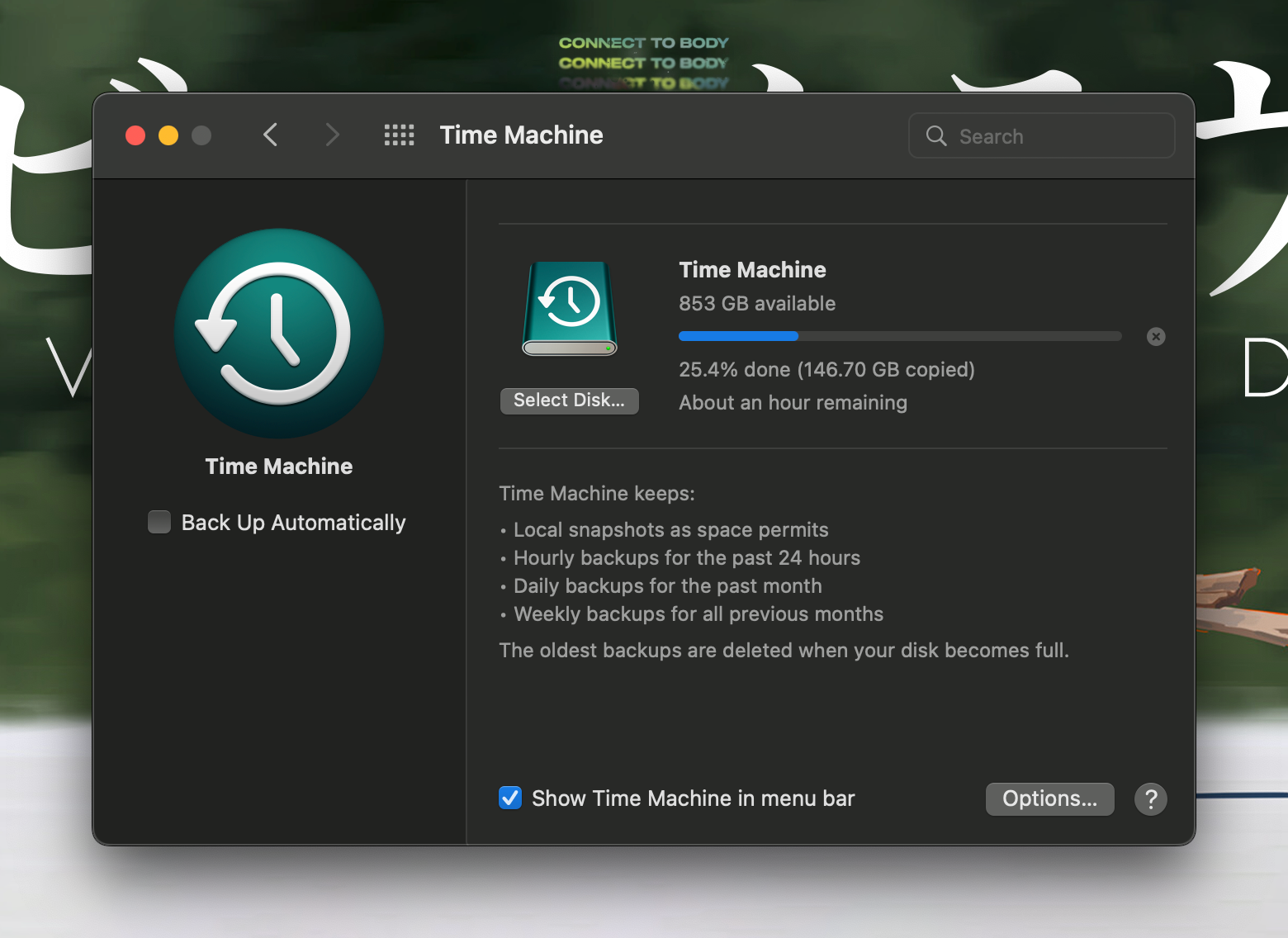This screenshot has height=938, width=1288.
Task: Click the "Time Machine keeps:" heading
Action: point(597,494)
